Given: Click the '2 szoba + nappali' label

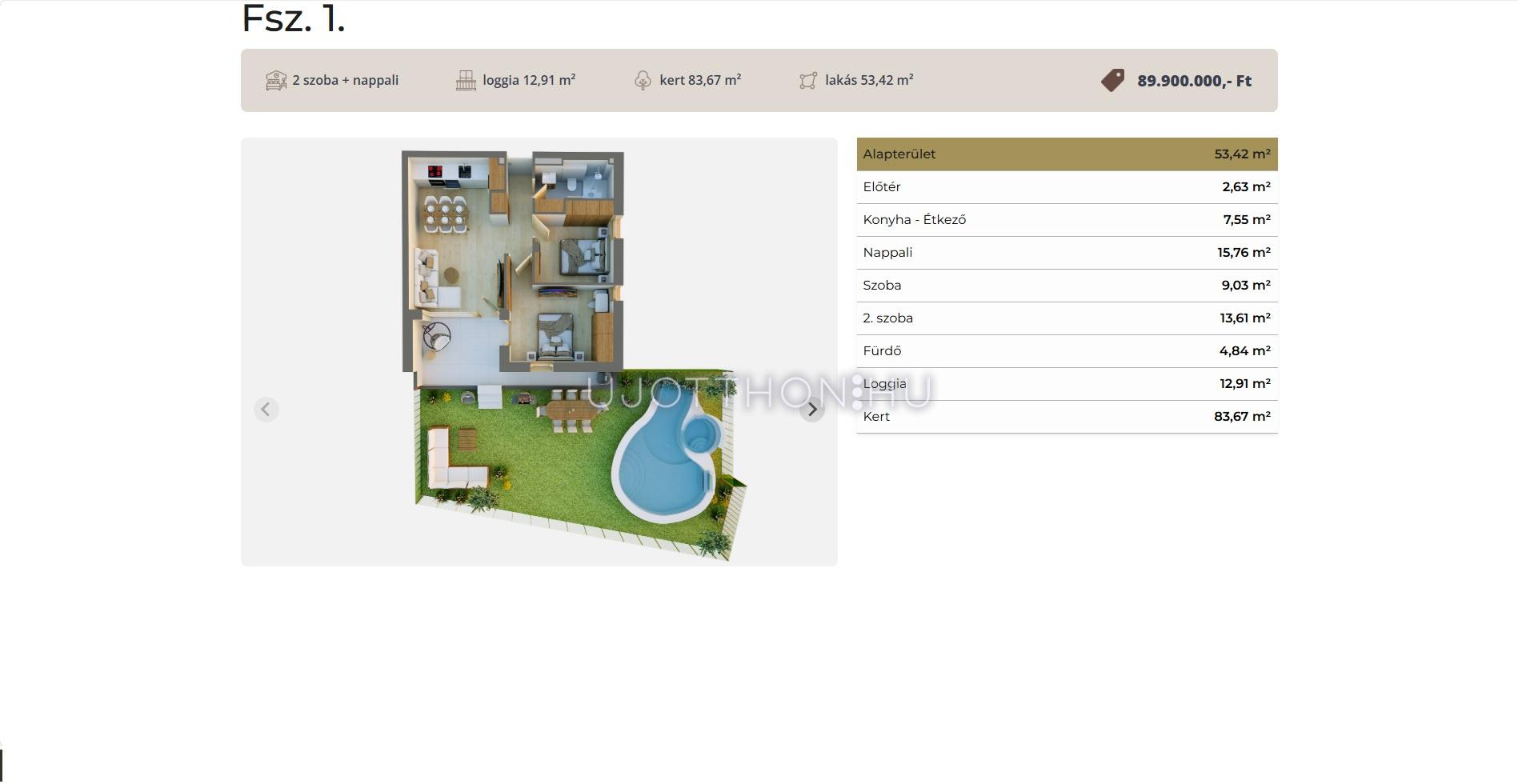Looking at the screenshot, I should 345,81.
